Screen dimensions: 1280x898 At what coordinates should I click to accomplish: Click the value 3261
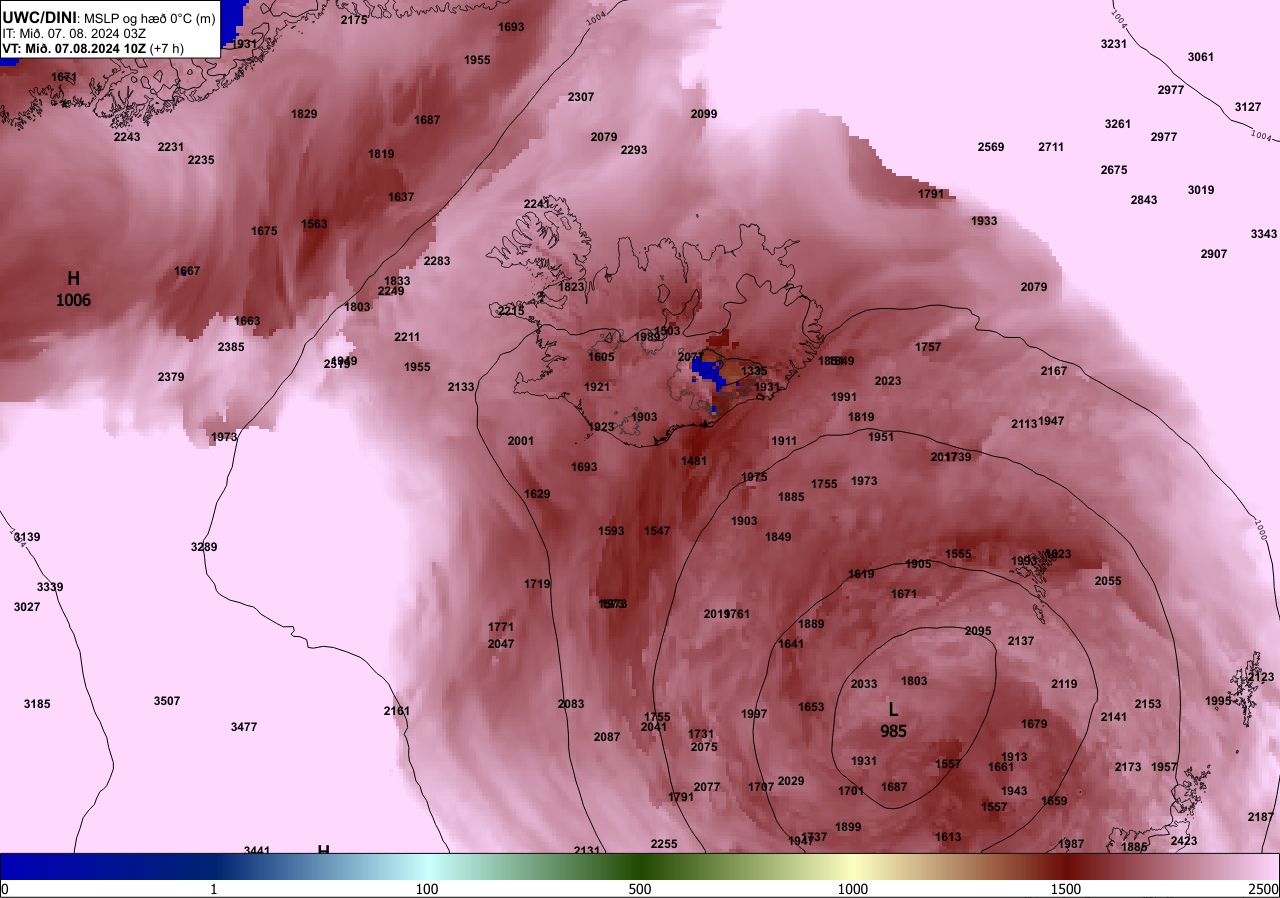click(1118, 124)
